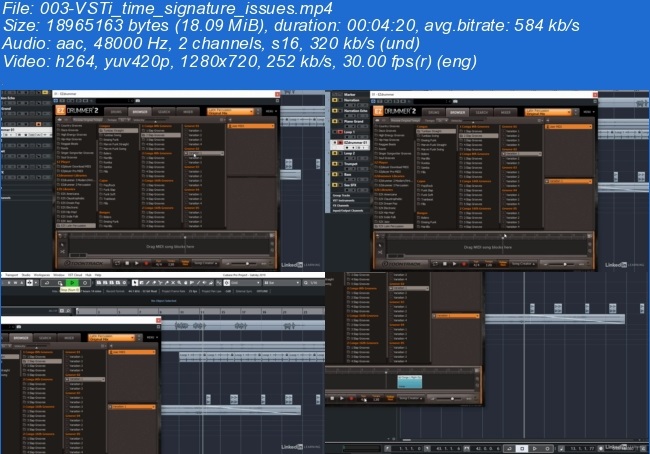
Task: Open the Help menu in Cubase
Action: coord(98,275)
